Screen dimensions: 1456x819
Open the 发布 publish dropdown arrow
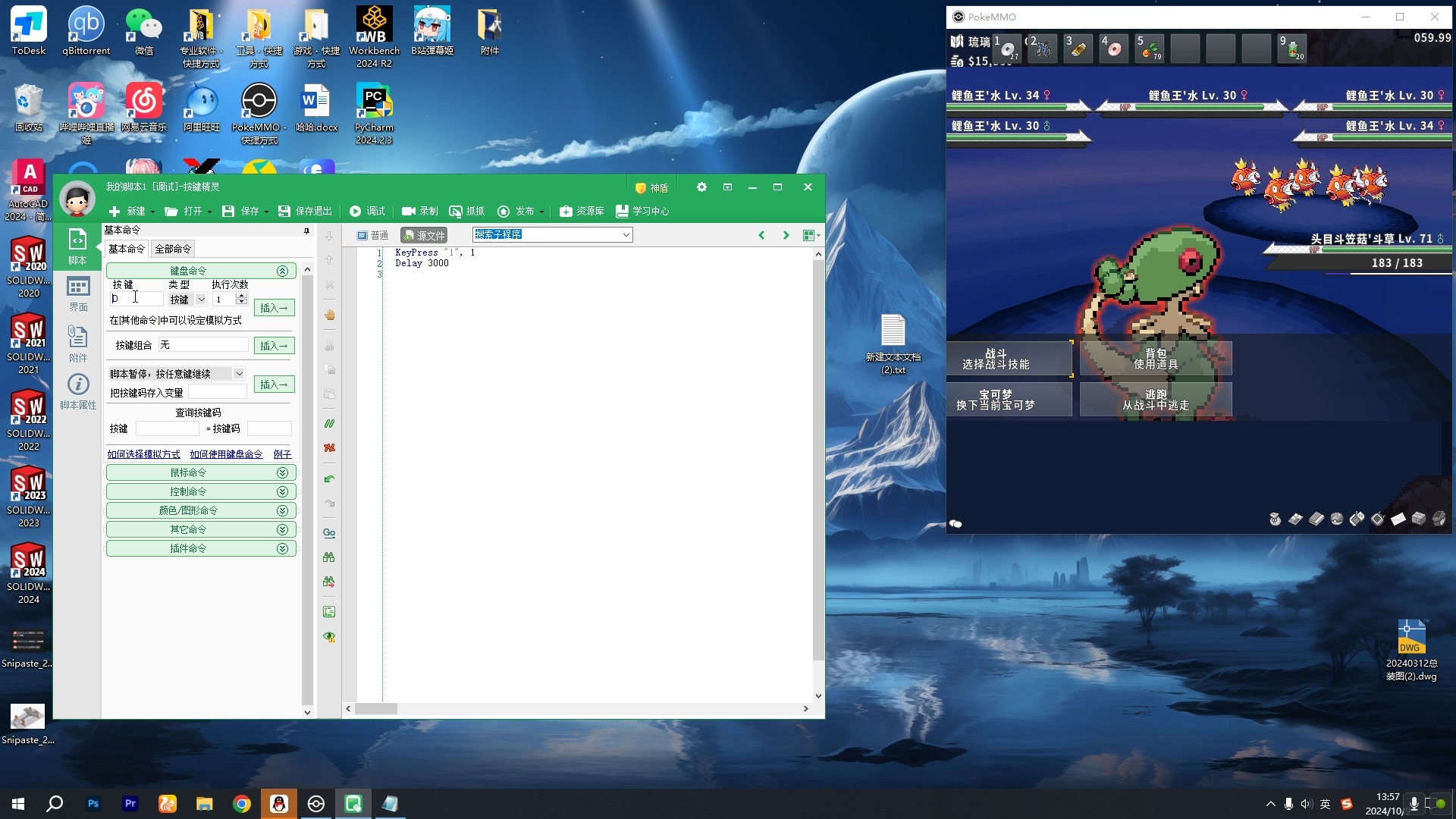coord(541,212)
